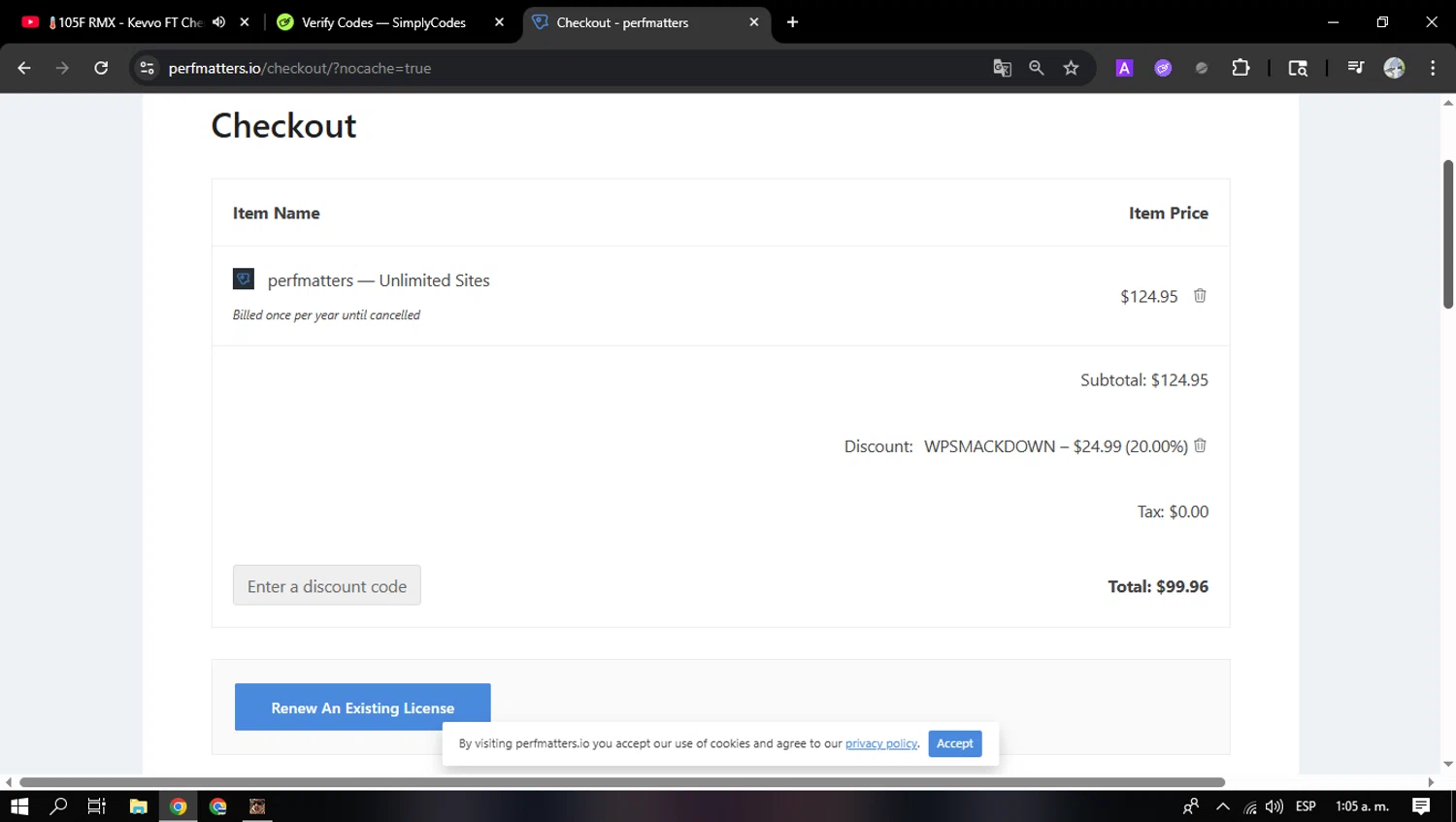The image size is (1456, 822).
Task: Open the side panel search icon
Action: click(1298, 68)
